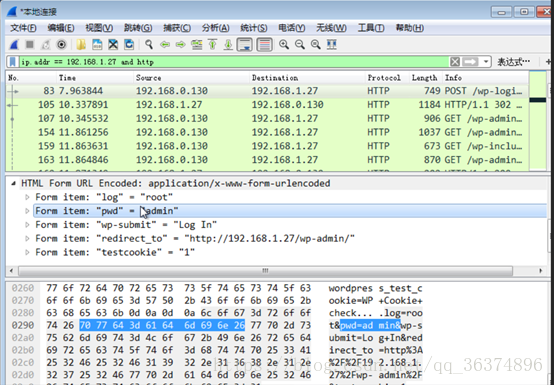Jump to the first packet

[212, 45]
